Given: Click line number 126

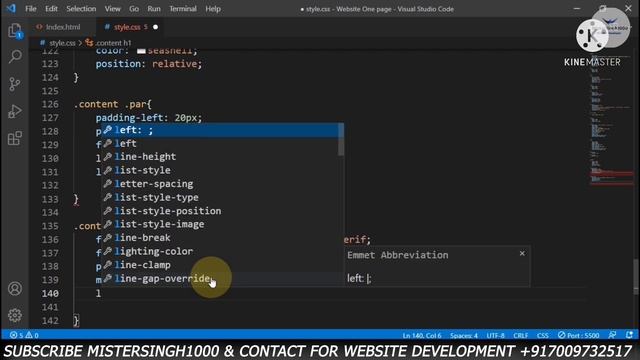Looking at the screenshot, I should tap(50, 104).
